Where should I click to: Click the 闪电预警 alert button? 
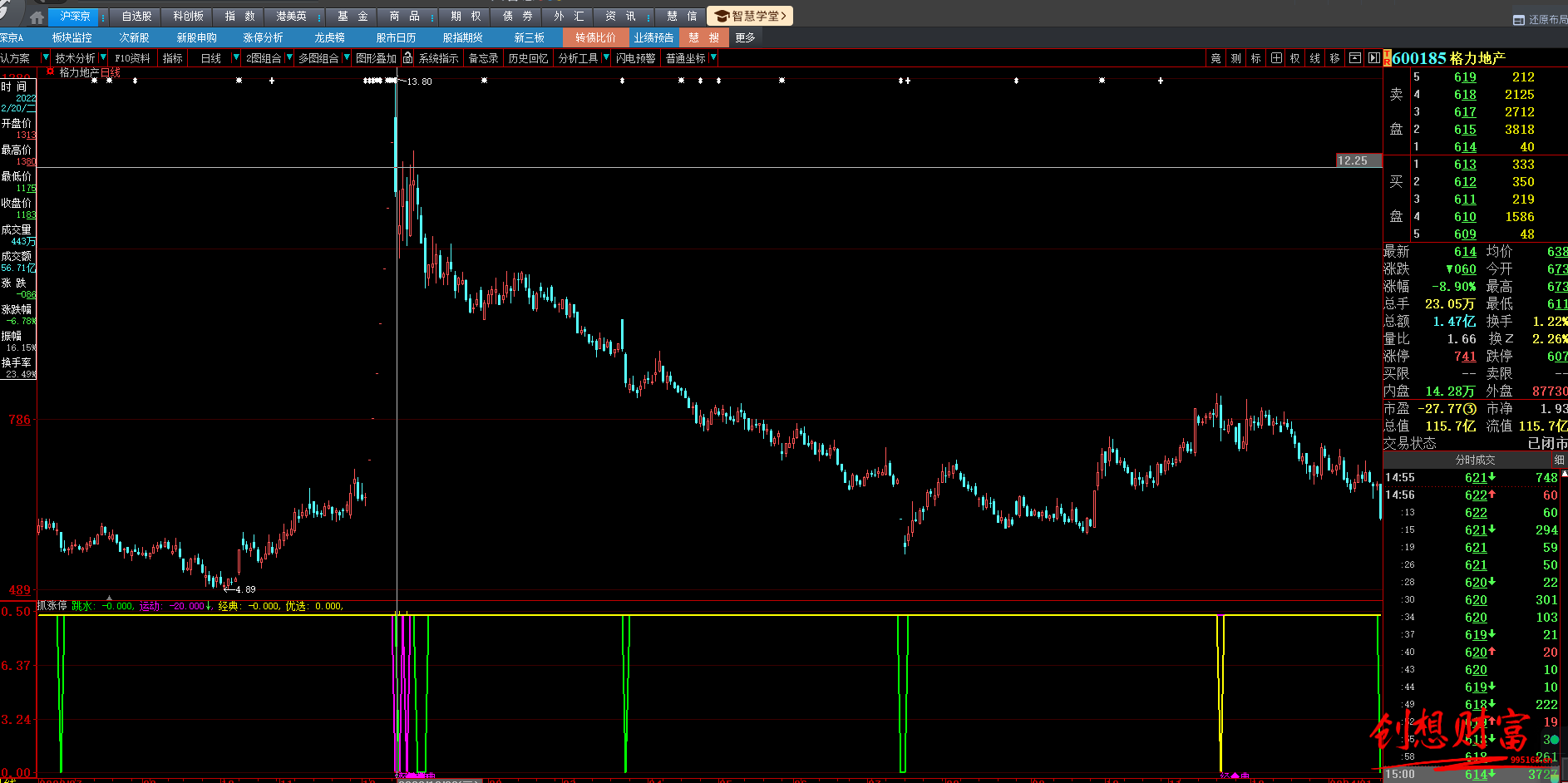coord(636,58)
